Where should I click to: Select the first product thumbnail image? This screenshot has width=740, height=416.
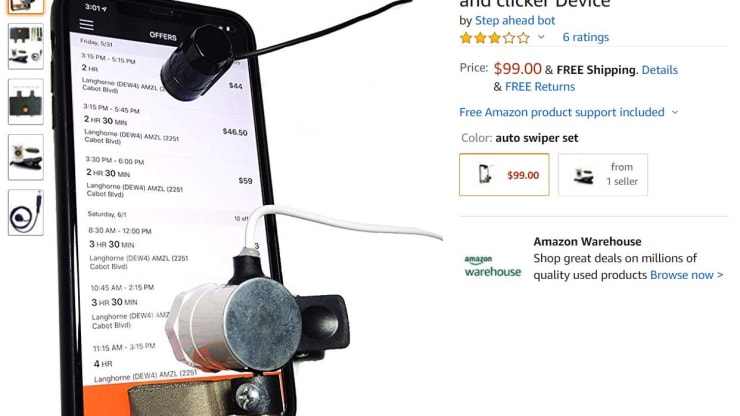coord(25,7)
